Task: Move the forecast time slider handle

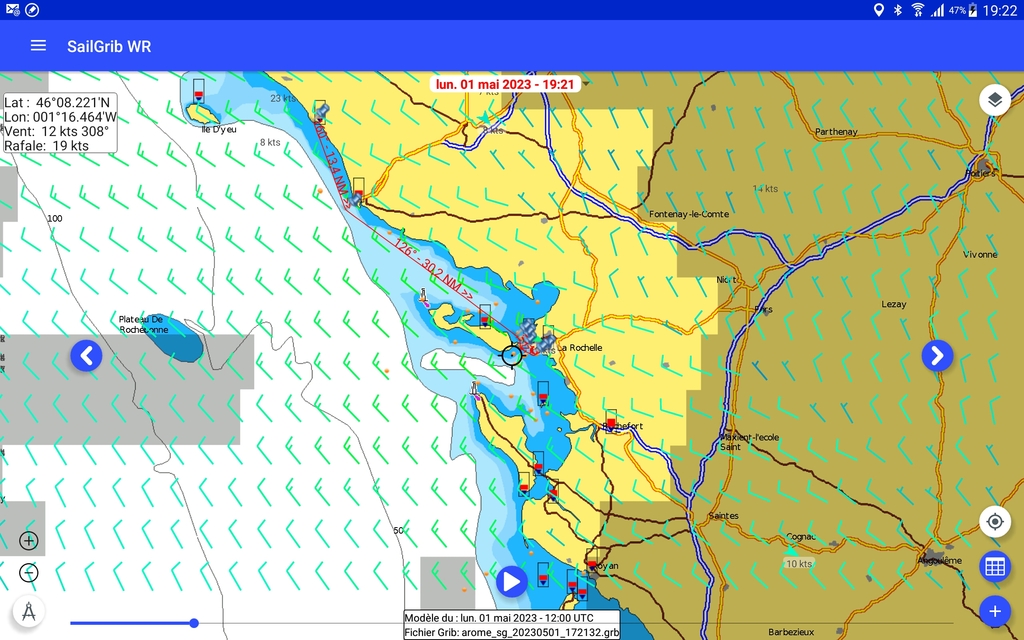Action: click(x=194, y=623)
